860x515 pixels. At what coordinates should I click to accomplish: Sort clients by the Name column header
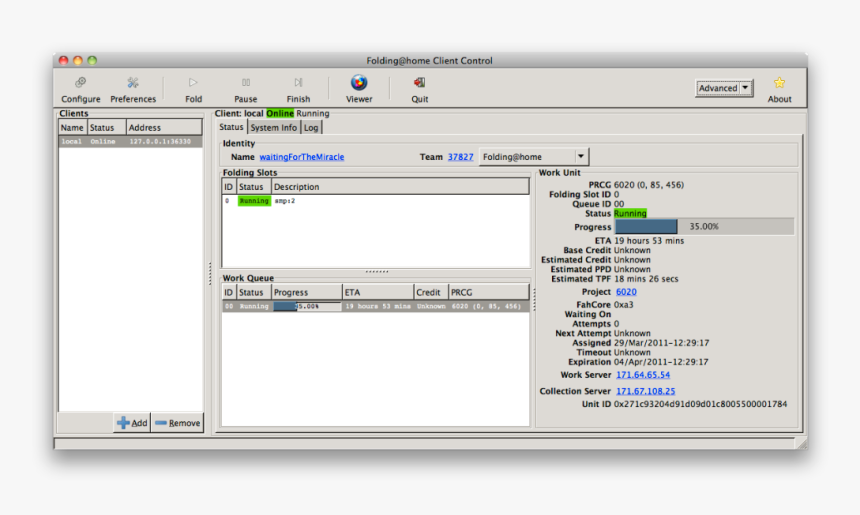(x=72, y=127)
